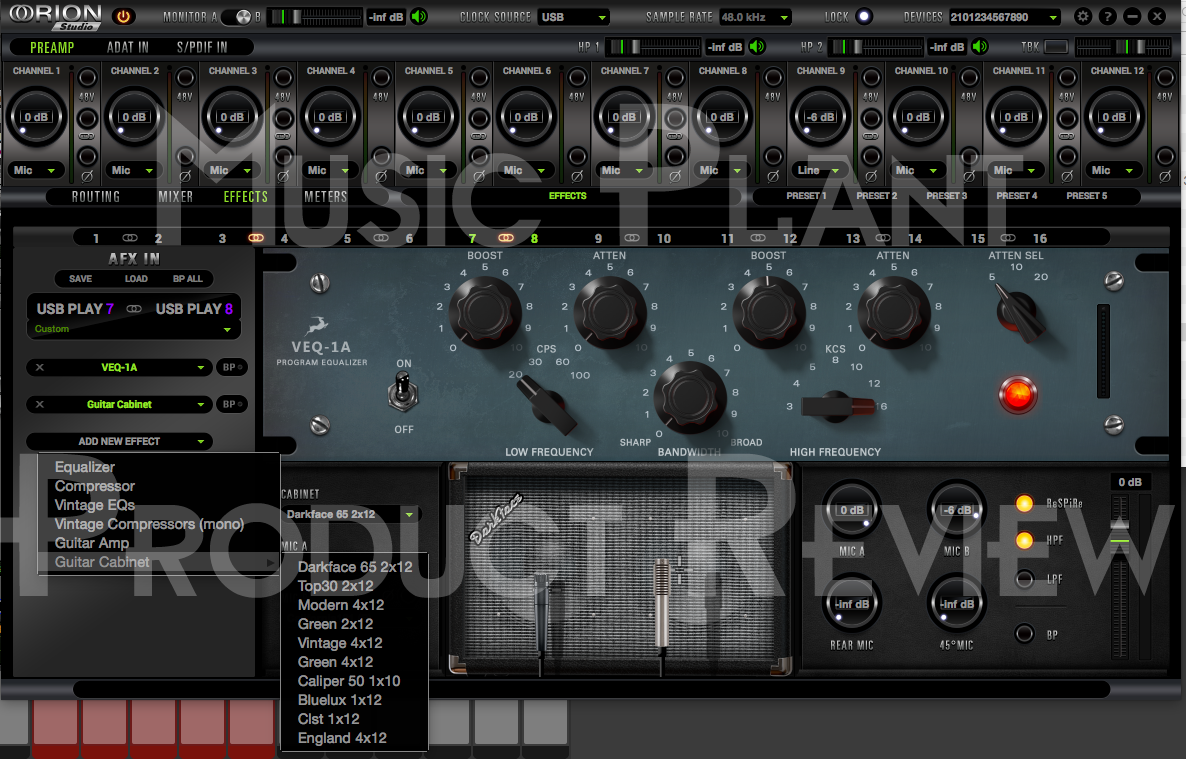Click the BANDWIDTH knob on VEQ-1A

point(689,397)
